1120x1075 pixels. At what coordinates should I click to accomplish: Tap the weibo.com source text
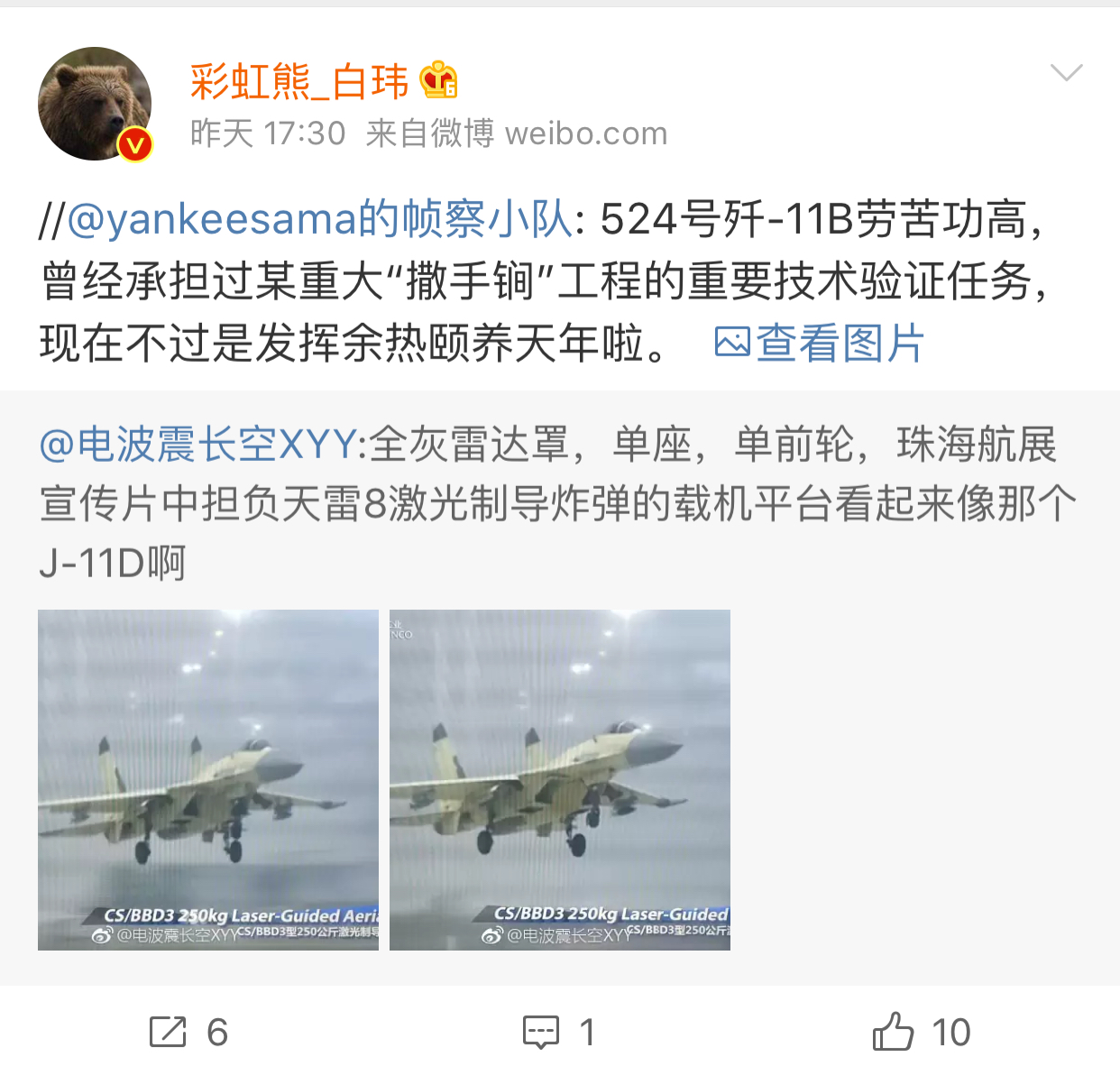(586, 133)
